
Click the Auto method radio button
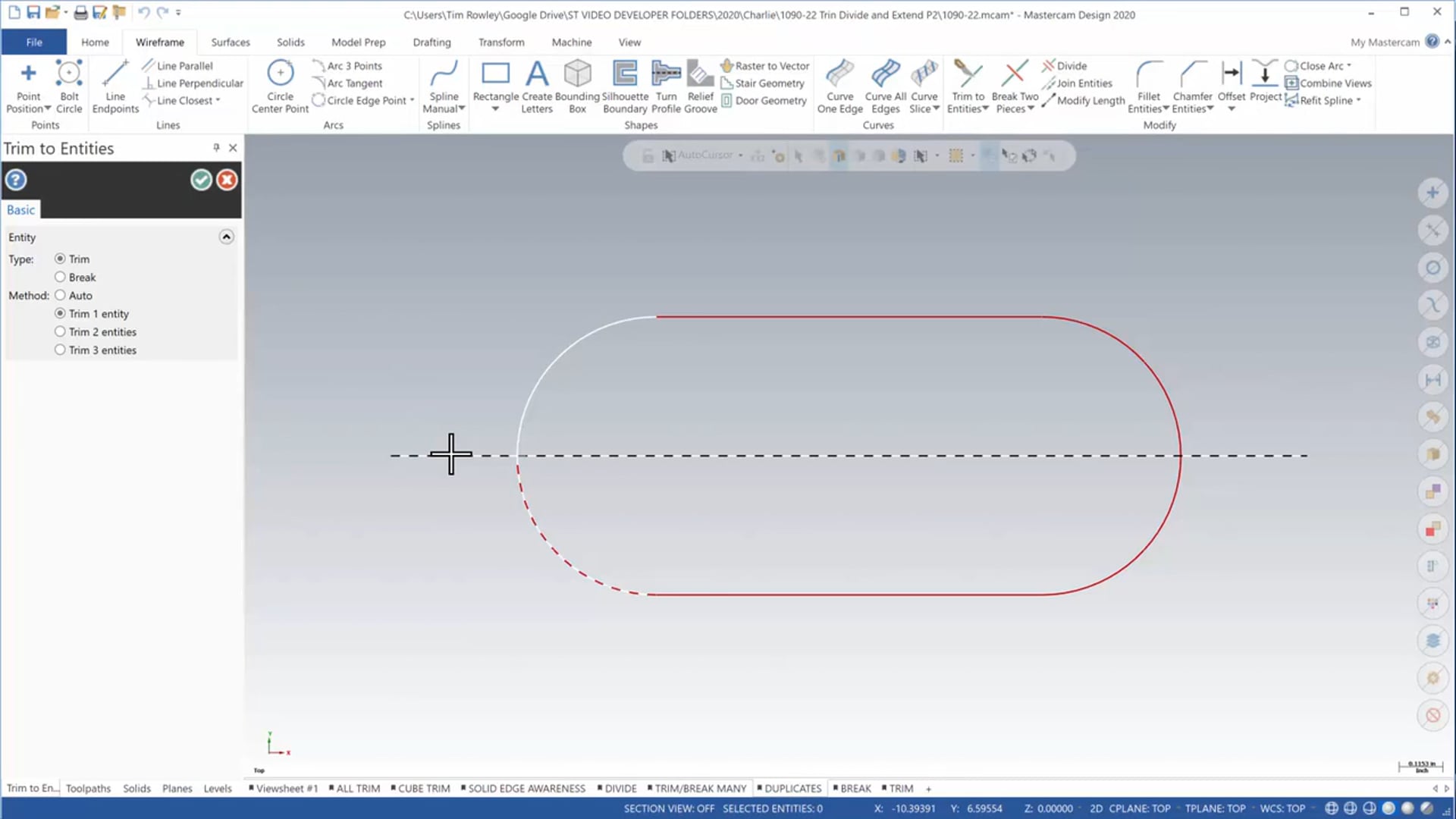(x=60, y=295)
